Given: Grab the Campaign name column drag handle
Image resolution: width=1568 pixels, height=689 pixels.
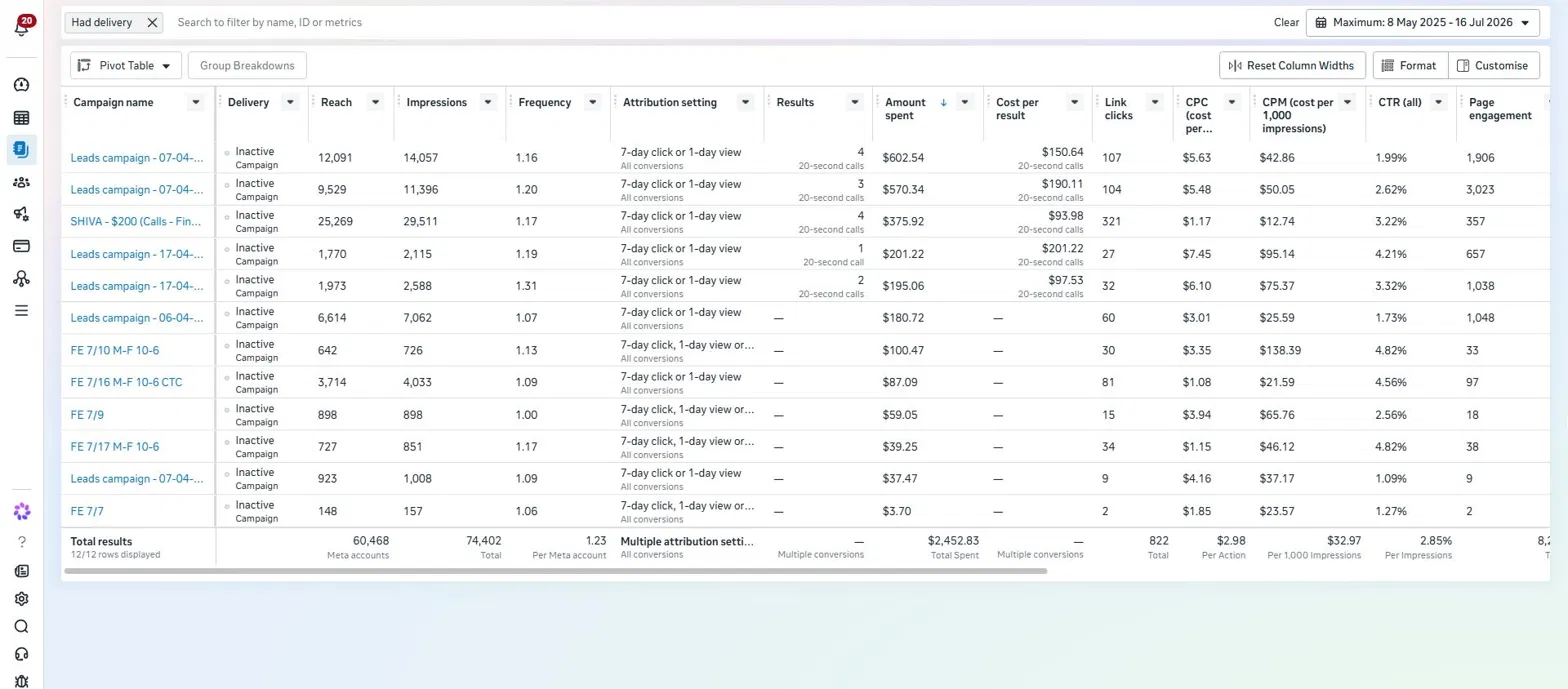Looking at the screenshot, I should click(x=67, y=102).
